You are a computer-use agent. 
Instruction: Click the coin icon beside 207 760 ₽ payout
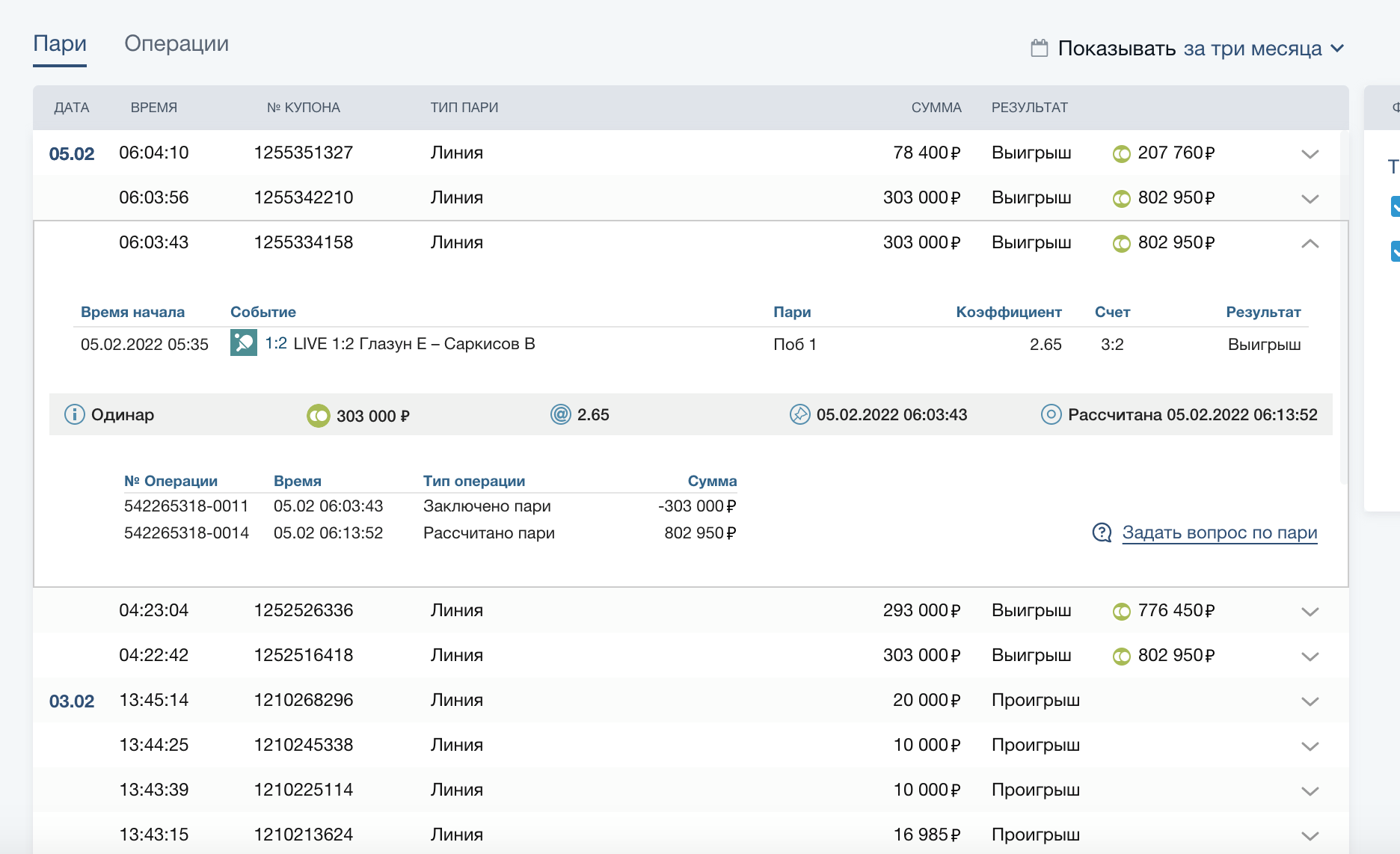(1121, 154)
